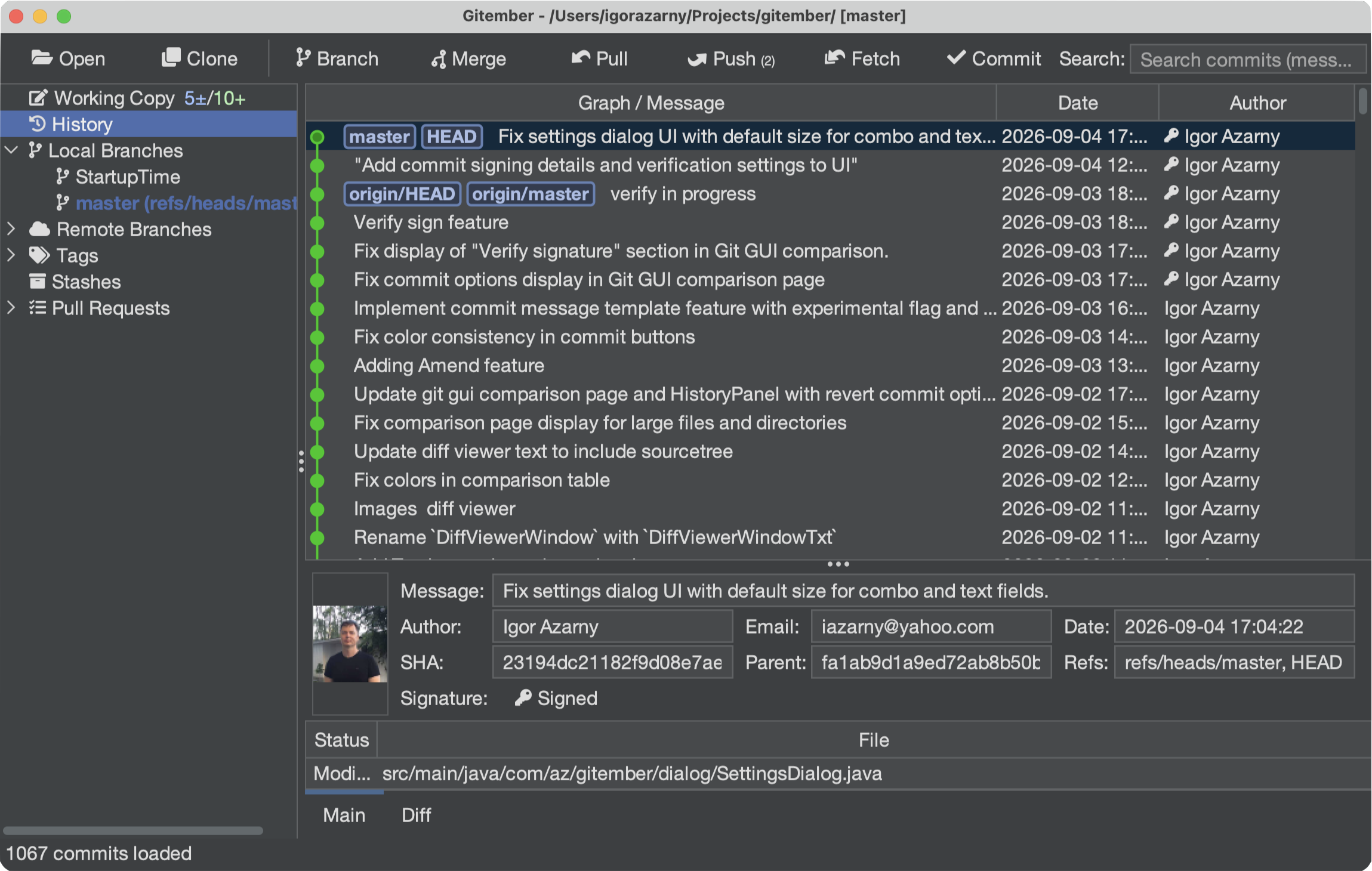Click the Branch toolbar icon
This screenshot has height=871, width=1372.
[x=303, y=58]
